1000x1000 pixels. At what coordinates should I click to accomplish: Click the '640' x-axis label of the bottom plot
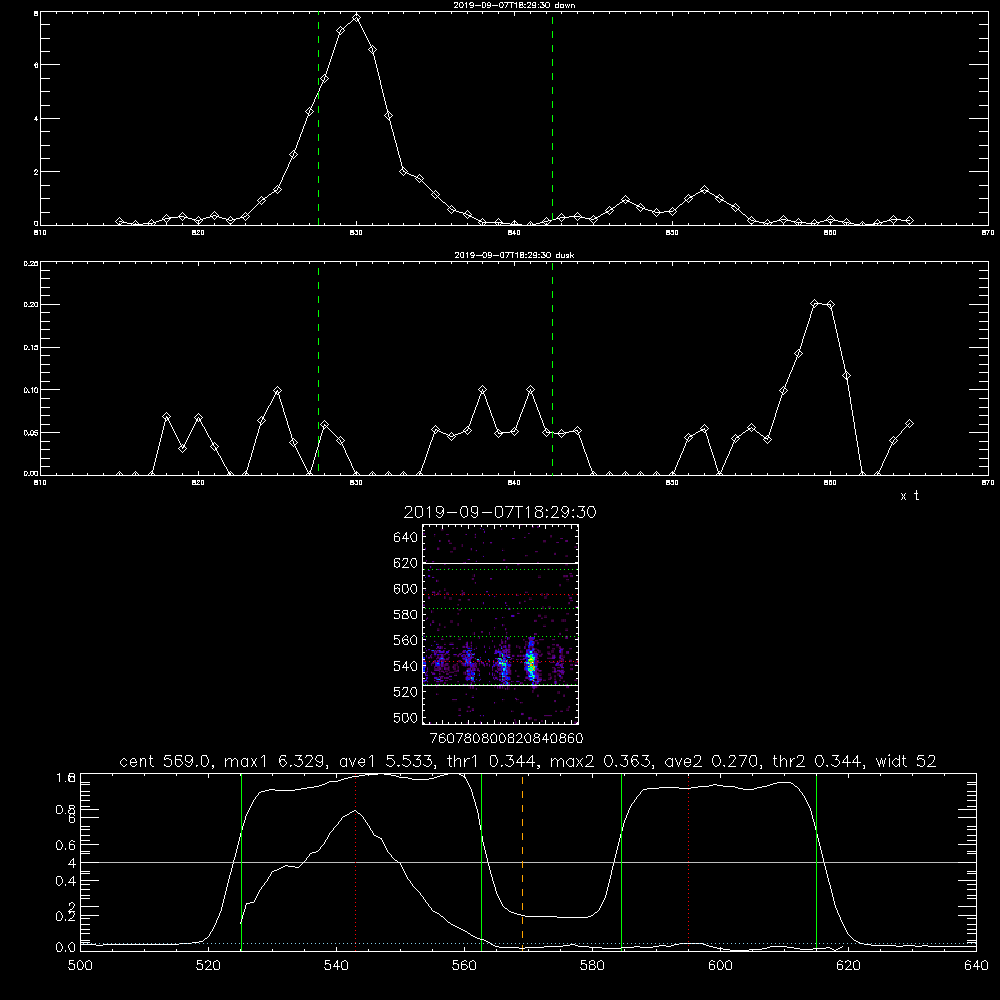tap(976, 966)
